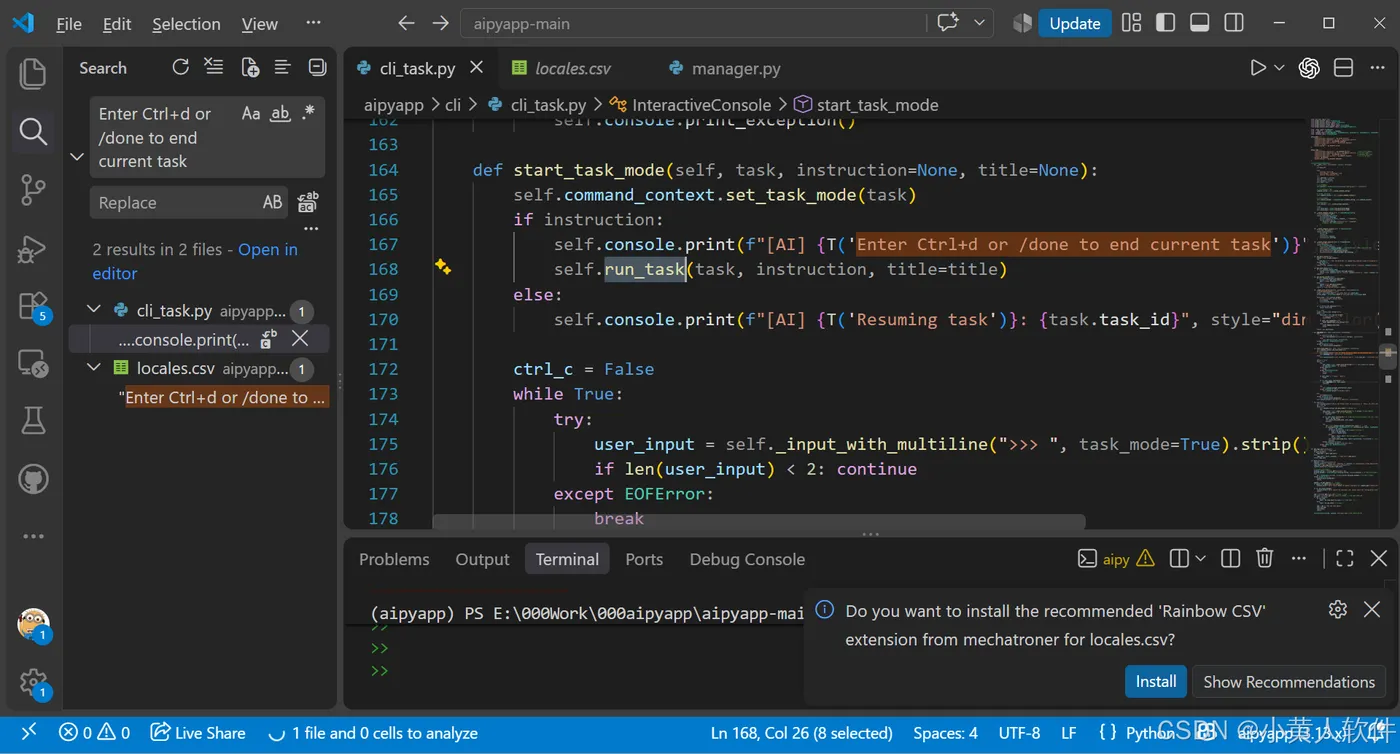Kill the terminal with trash icon
Screen dimensions: 1400x754
click(x=1265, y=559)
